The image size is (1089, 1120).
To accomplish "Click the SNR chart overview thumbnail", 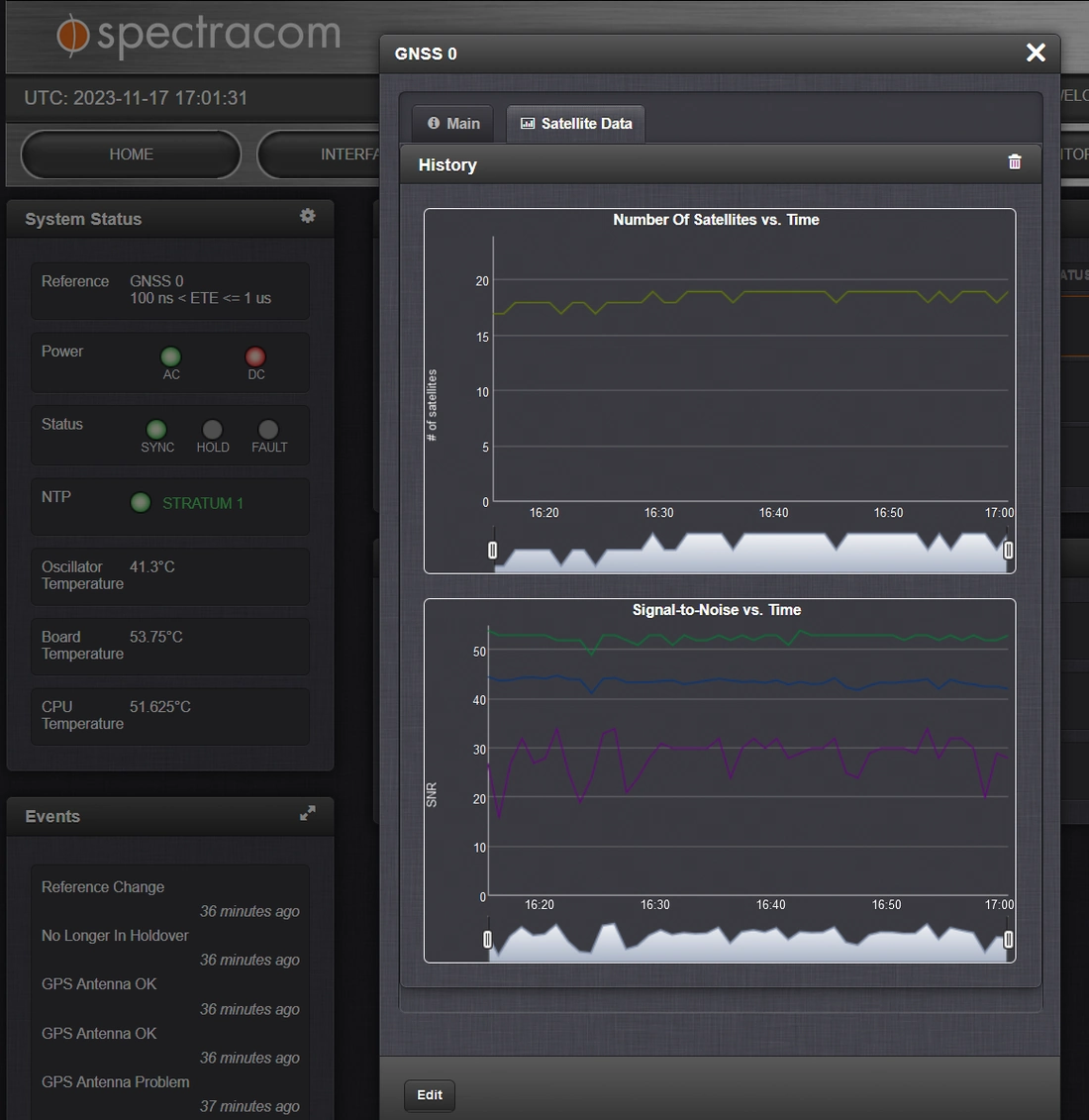I will [747, 940].
